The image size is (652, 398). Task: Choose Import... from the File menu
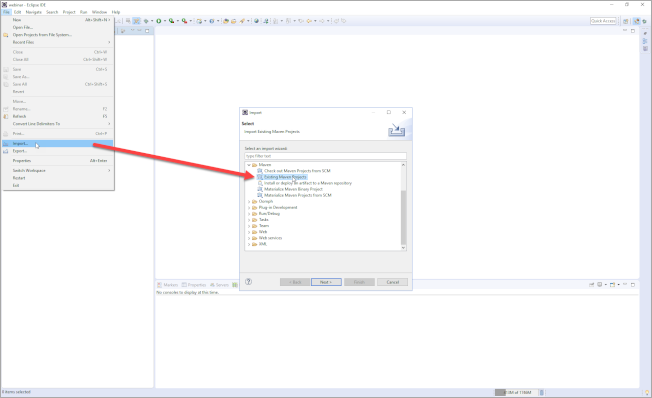58,143
